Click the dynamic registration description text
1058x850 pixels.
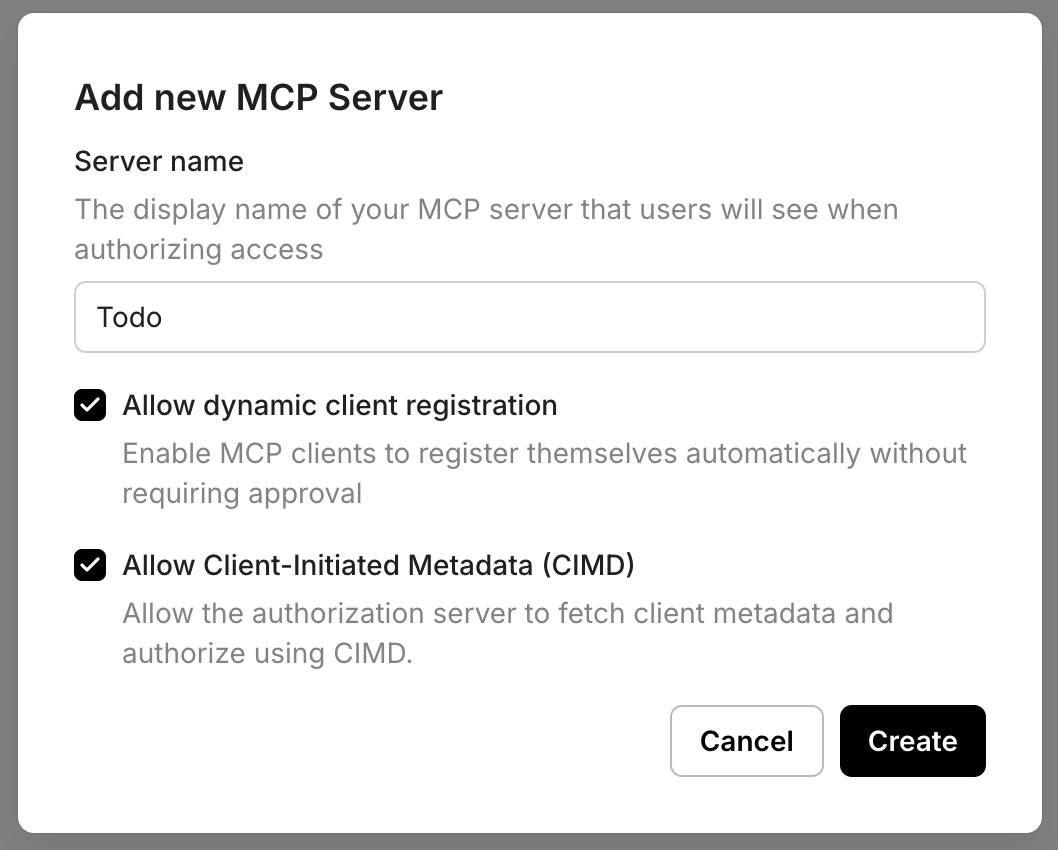click(x=544, y=473)
